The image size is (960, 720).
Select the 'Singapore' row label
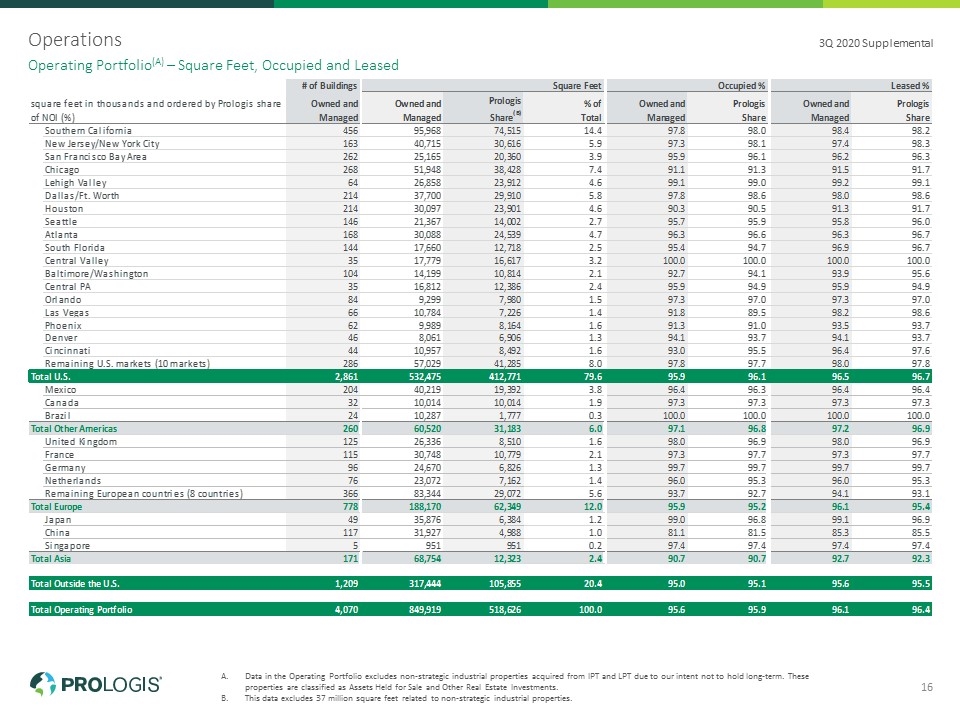click(67, 546)
